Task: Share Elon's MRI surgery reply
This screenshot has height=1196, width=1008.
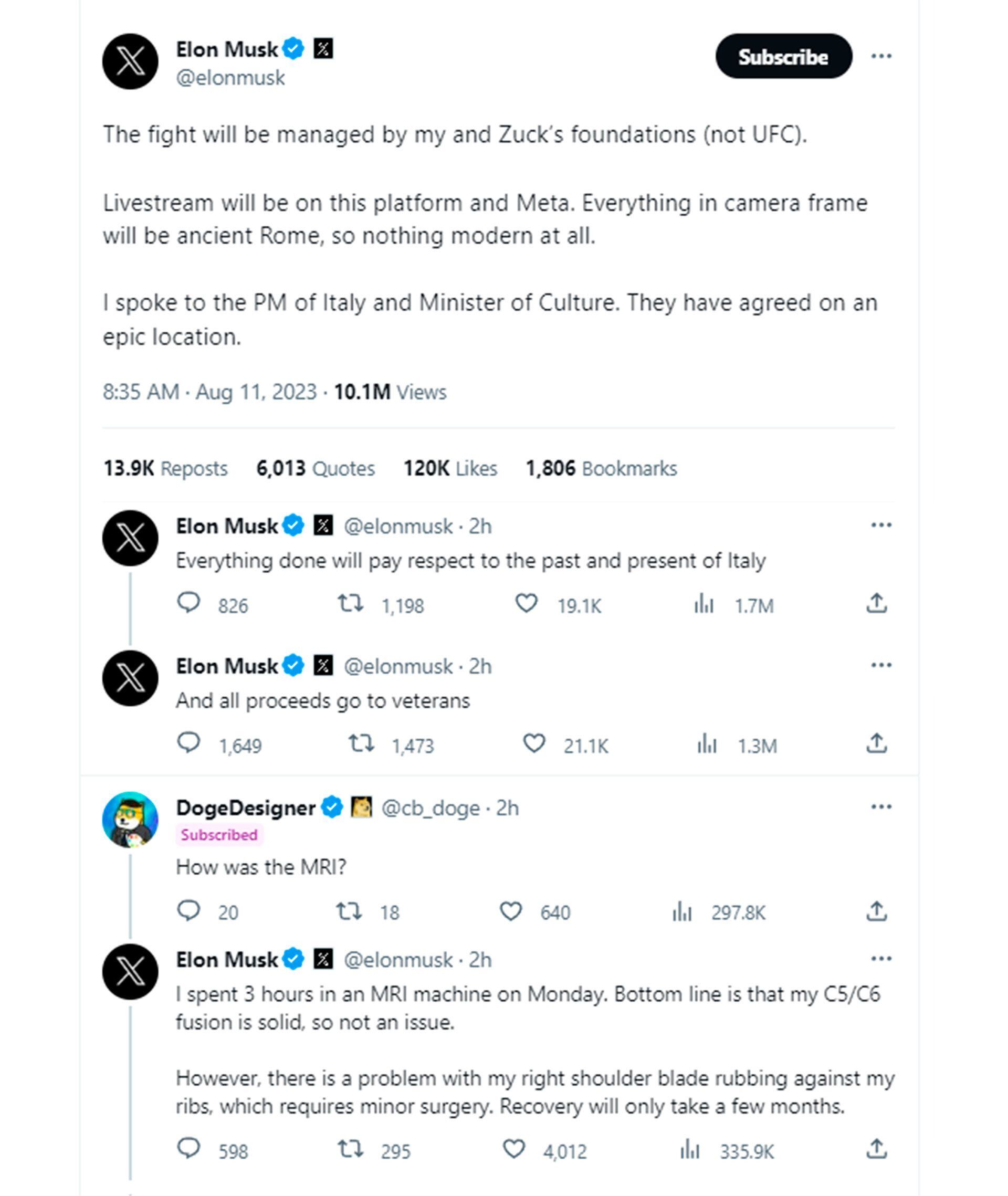Action: tap(876, 1149)
